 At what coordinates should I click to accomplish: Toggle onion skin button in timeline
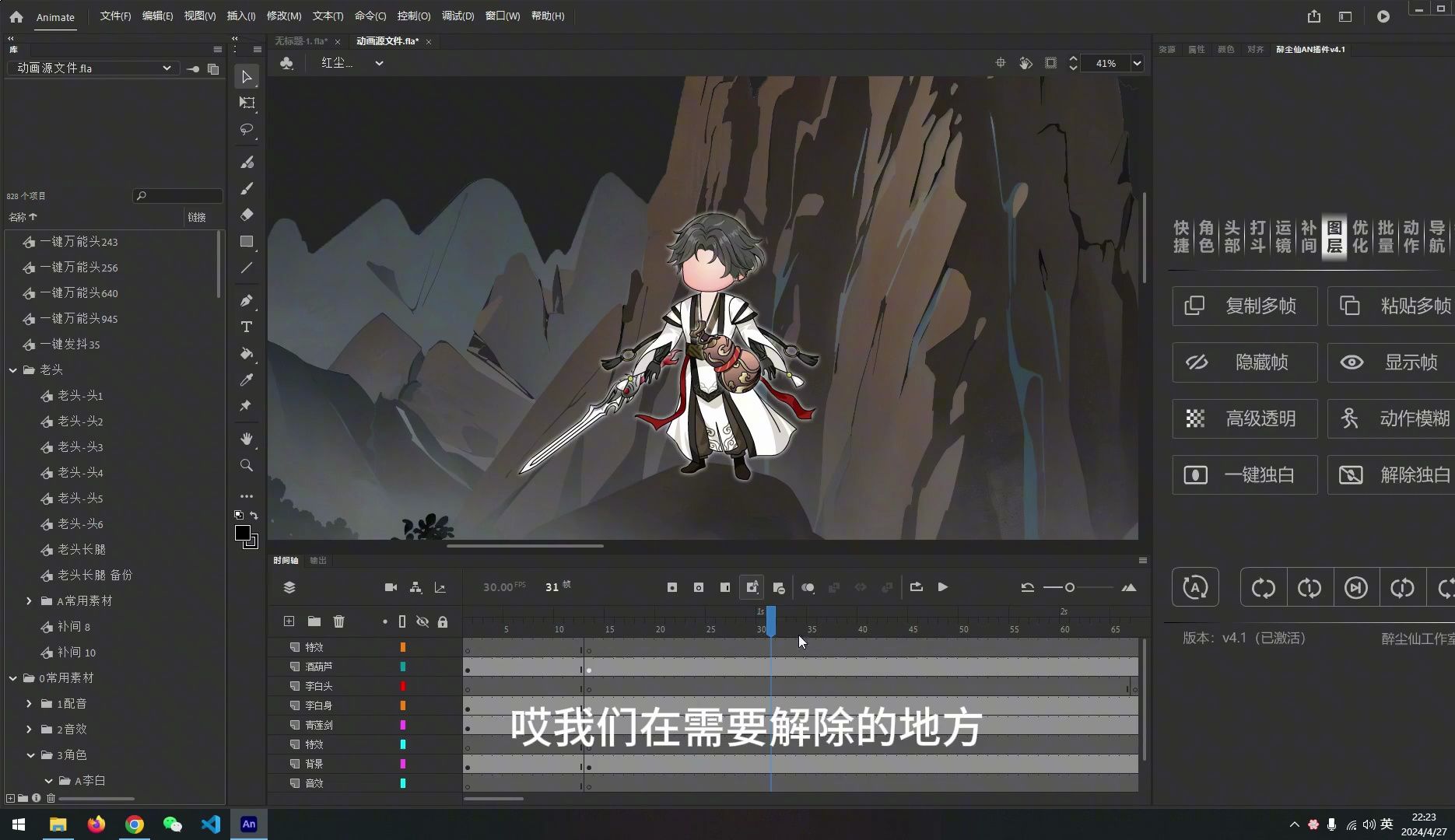(808, 587)
